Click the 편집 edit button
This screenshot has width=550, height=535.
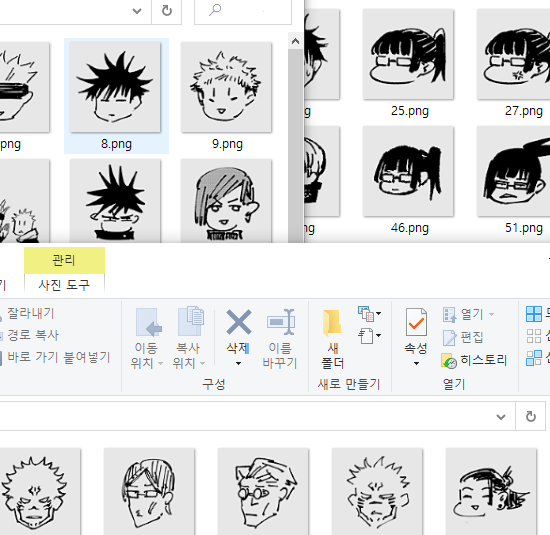point(463,337)
